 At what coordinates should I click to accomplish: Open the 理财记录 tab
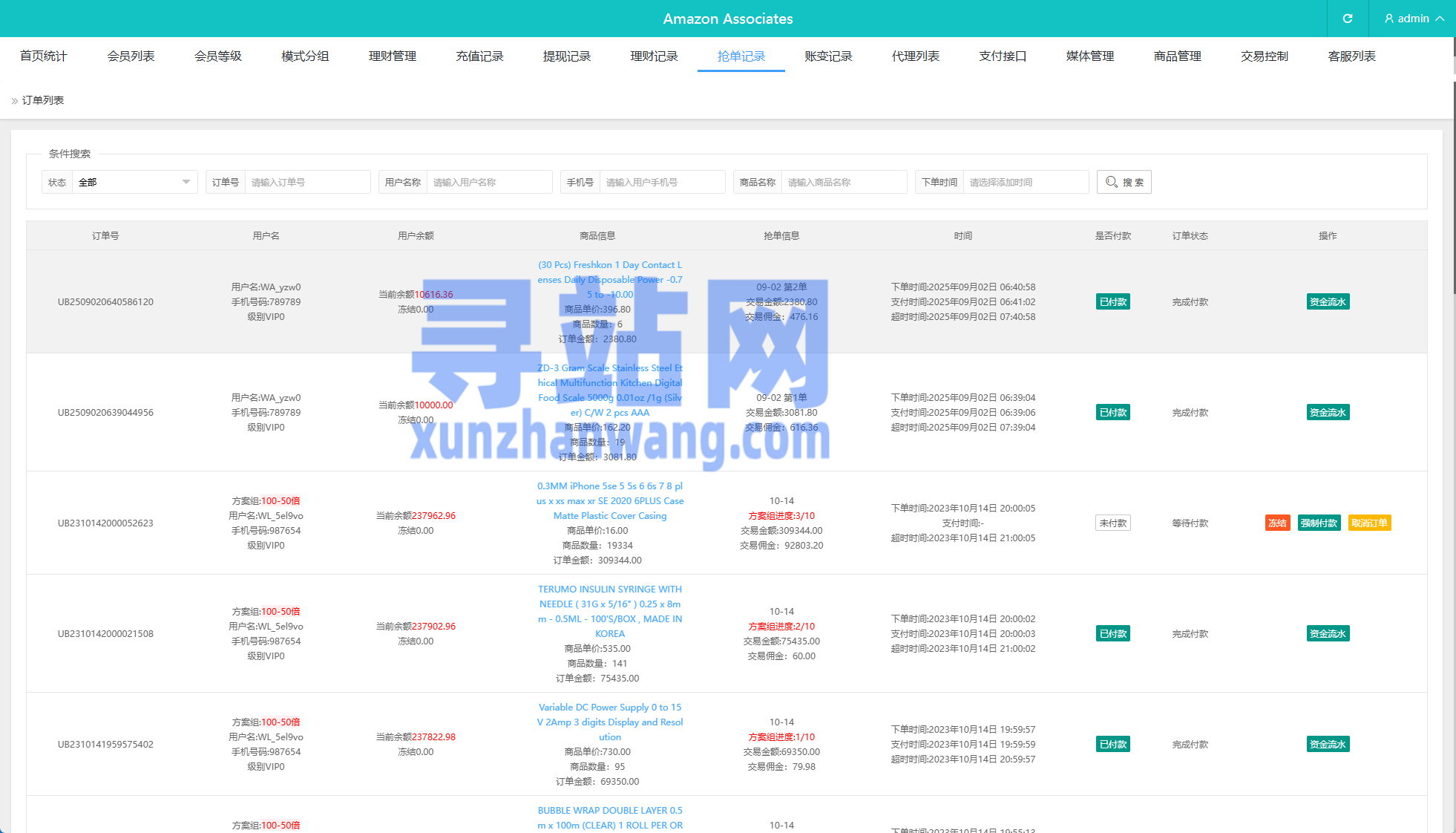[654, 56]
